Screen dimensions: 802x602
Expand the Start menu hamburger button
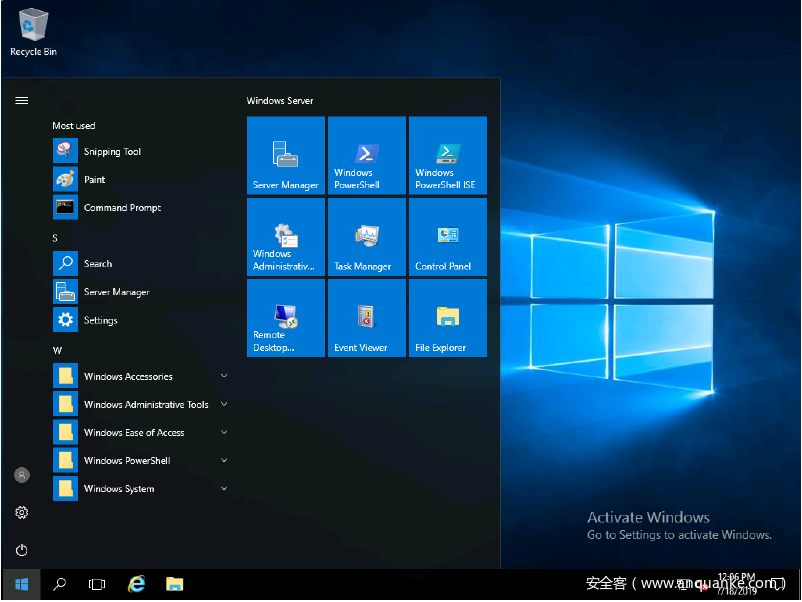(x=21, y=100)
